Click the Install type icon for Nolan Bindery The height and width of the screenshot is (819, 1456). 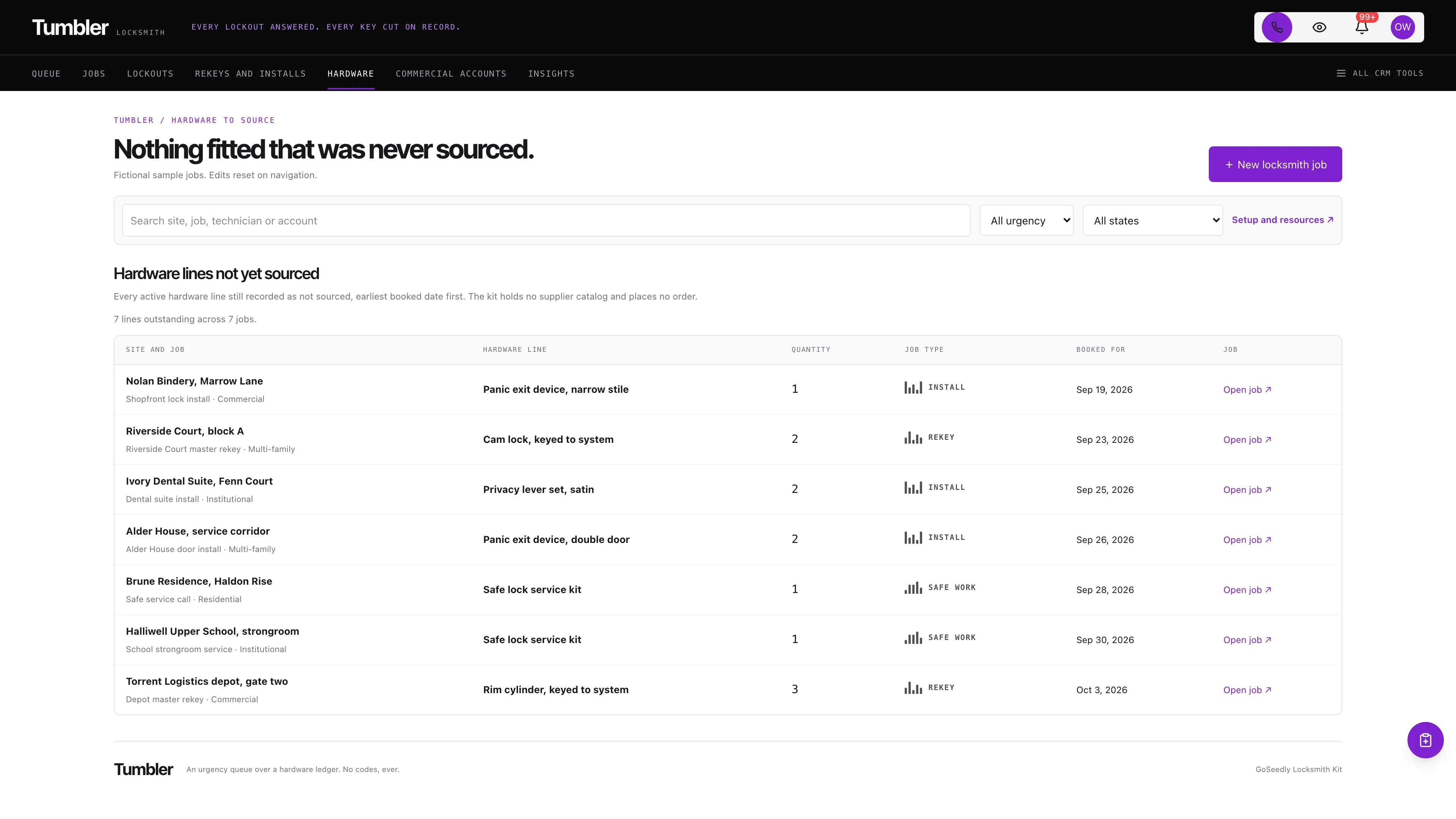(913, 388)
